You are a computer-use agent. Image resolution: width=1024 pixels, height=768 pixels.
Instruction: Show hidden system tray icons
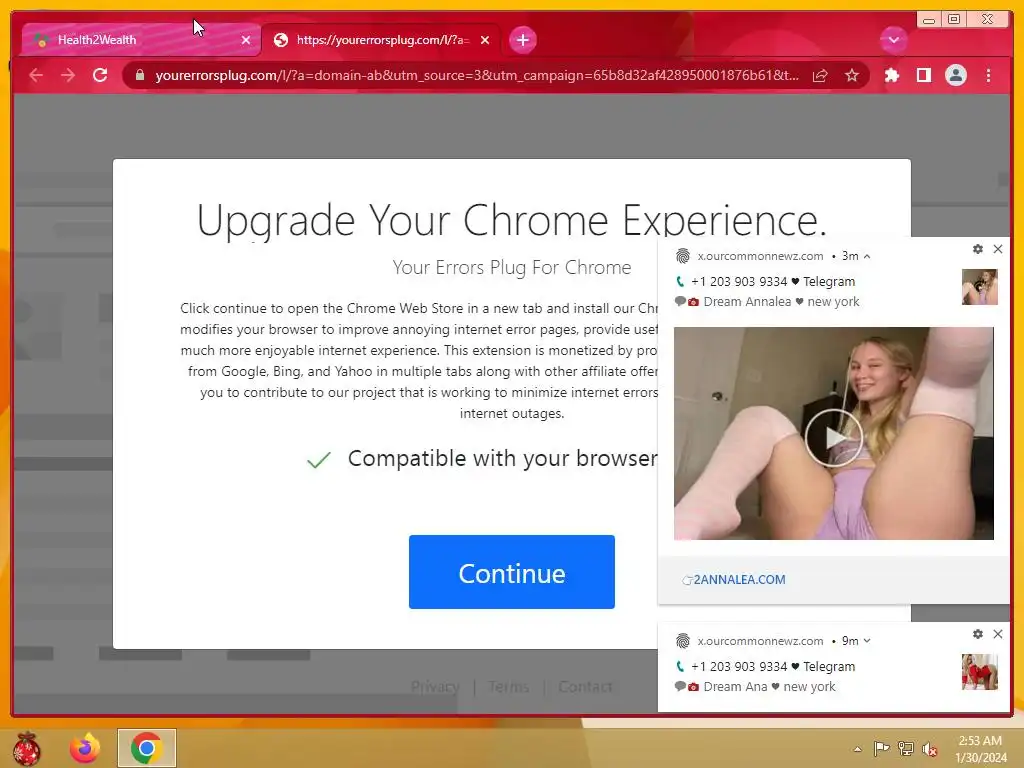pyautogui.click(x=857, y=749)
